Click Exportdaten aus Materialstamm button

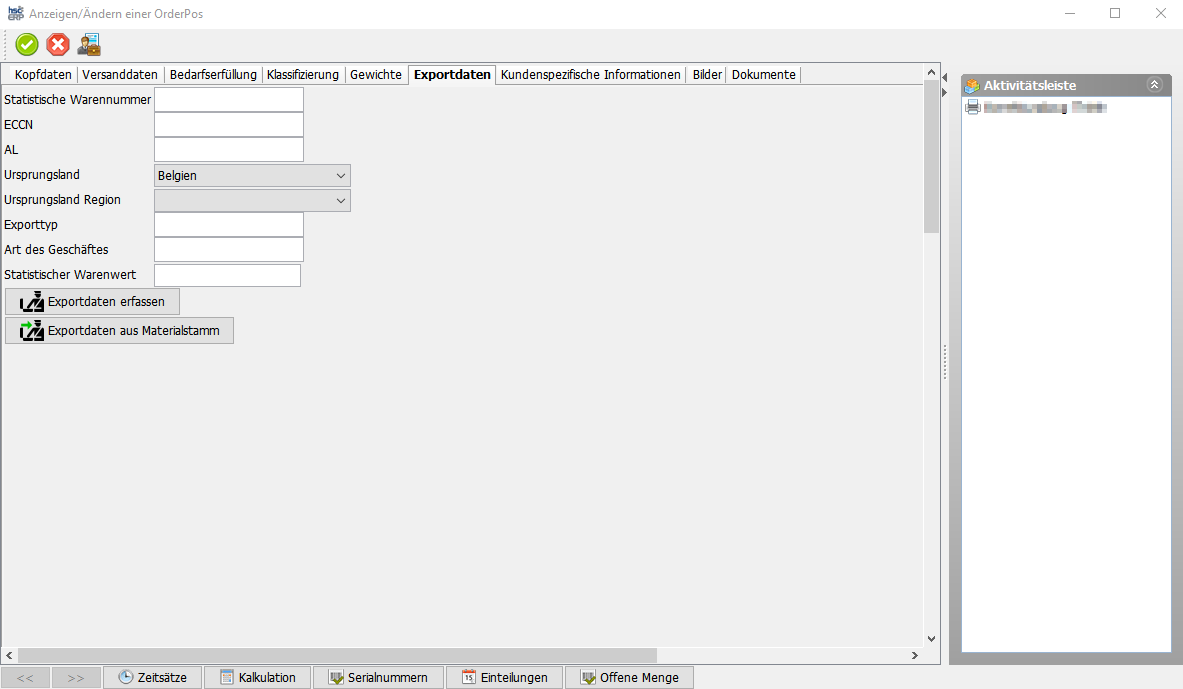point(119,331)
